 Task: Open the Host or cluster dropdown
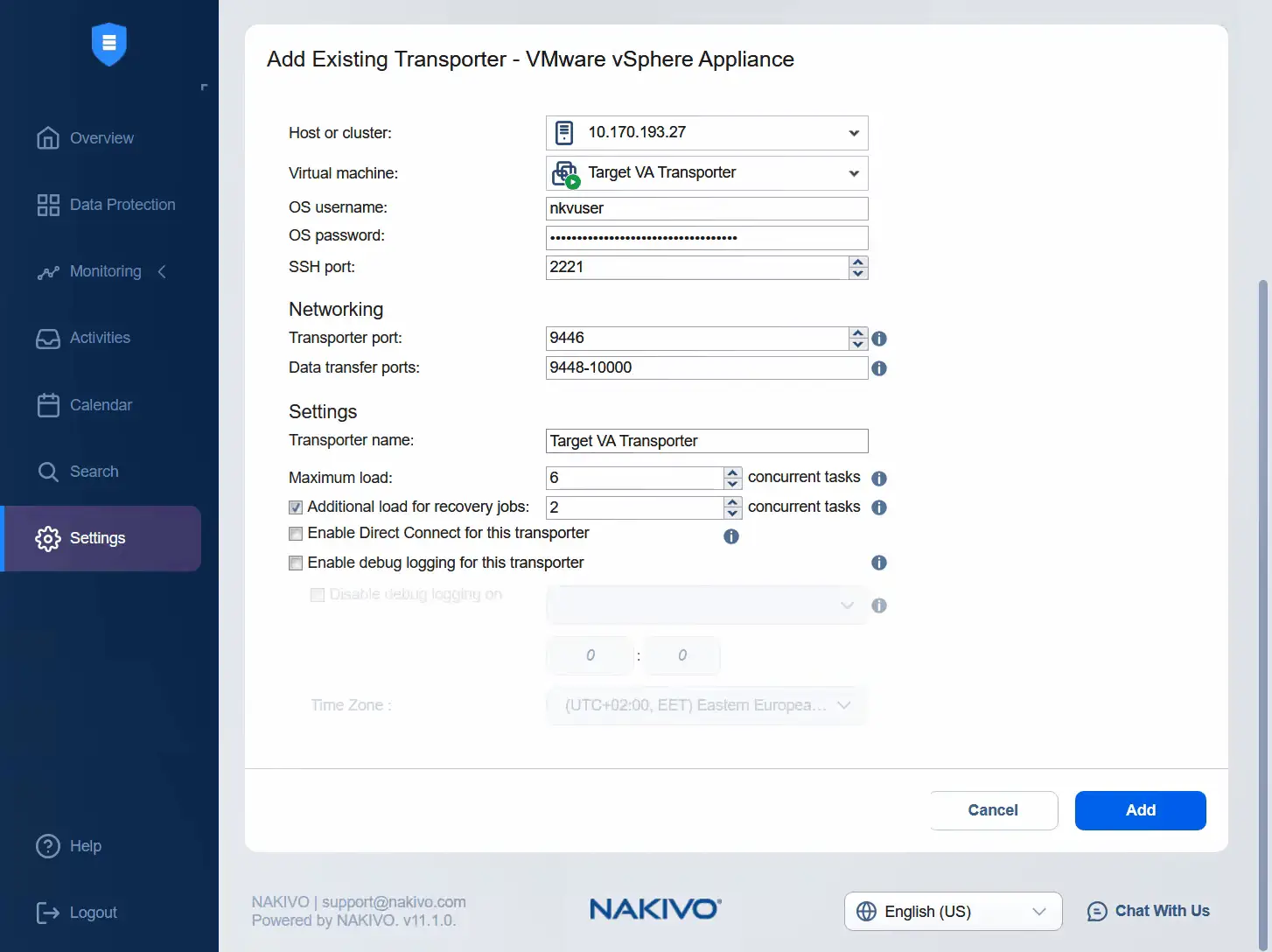853,133
